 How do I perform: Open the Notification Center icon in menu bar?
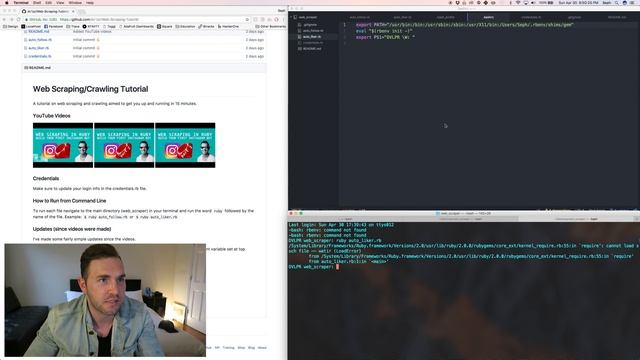tap(633, 2)
